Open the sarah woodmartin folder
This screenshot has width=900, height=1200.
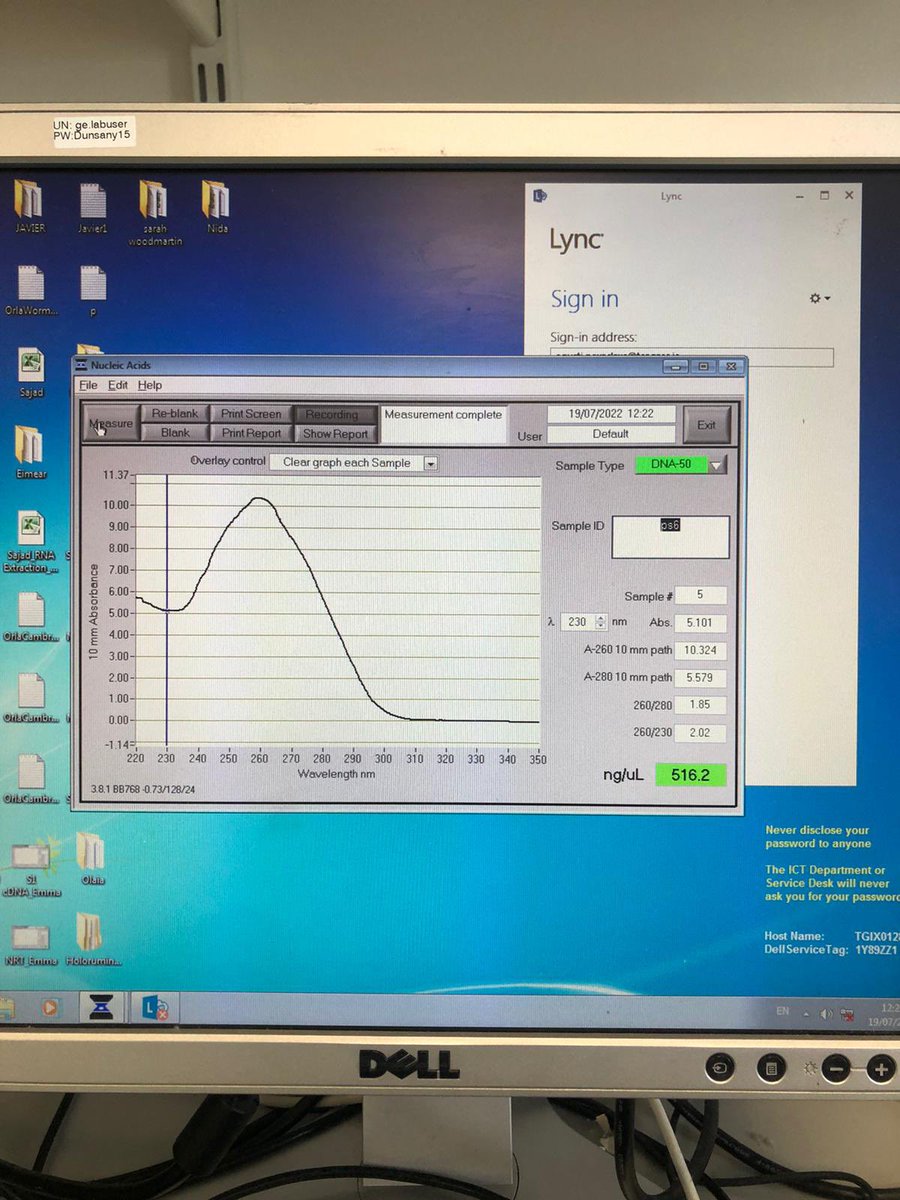coord(154,213)
